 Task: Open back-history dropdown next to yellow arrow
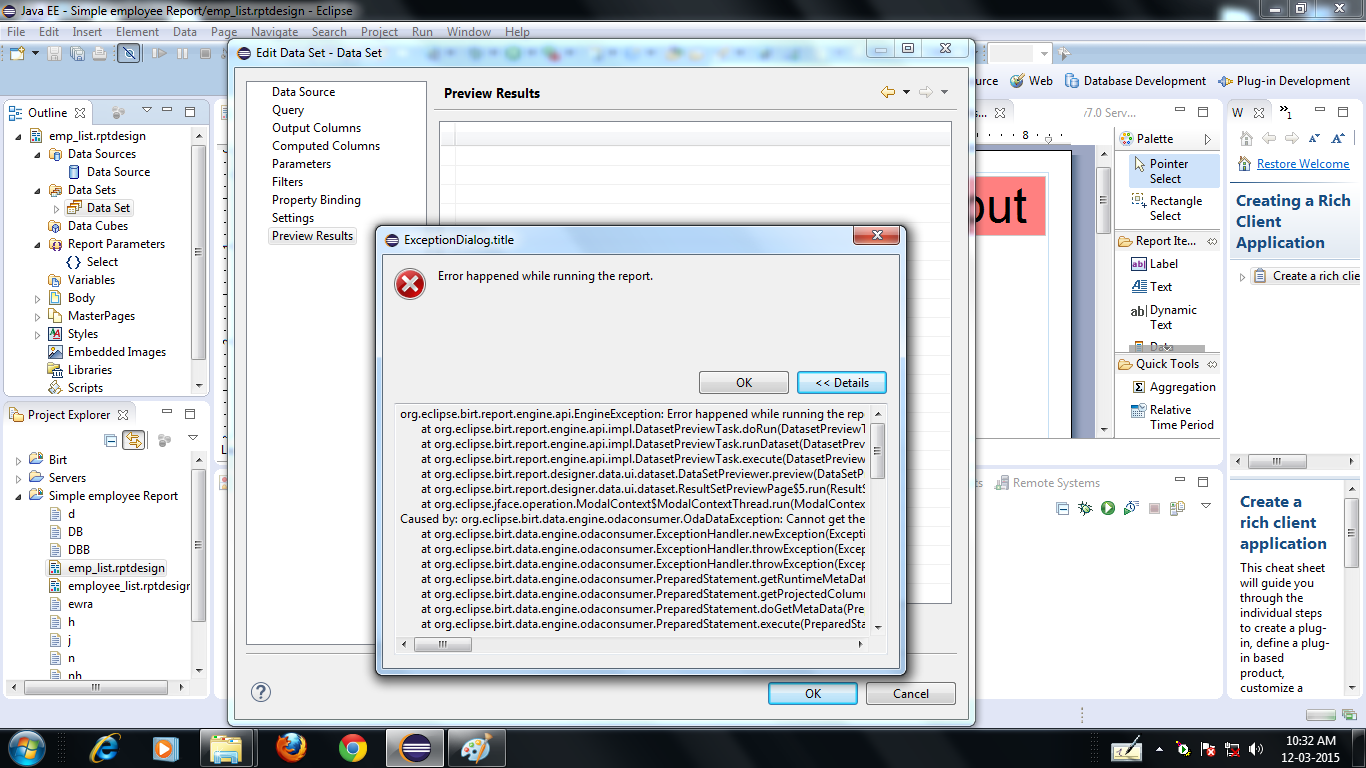[906, 92]
